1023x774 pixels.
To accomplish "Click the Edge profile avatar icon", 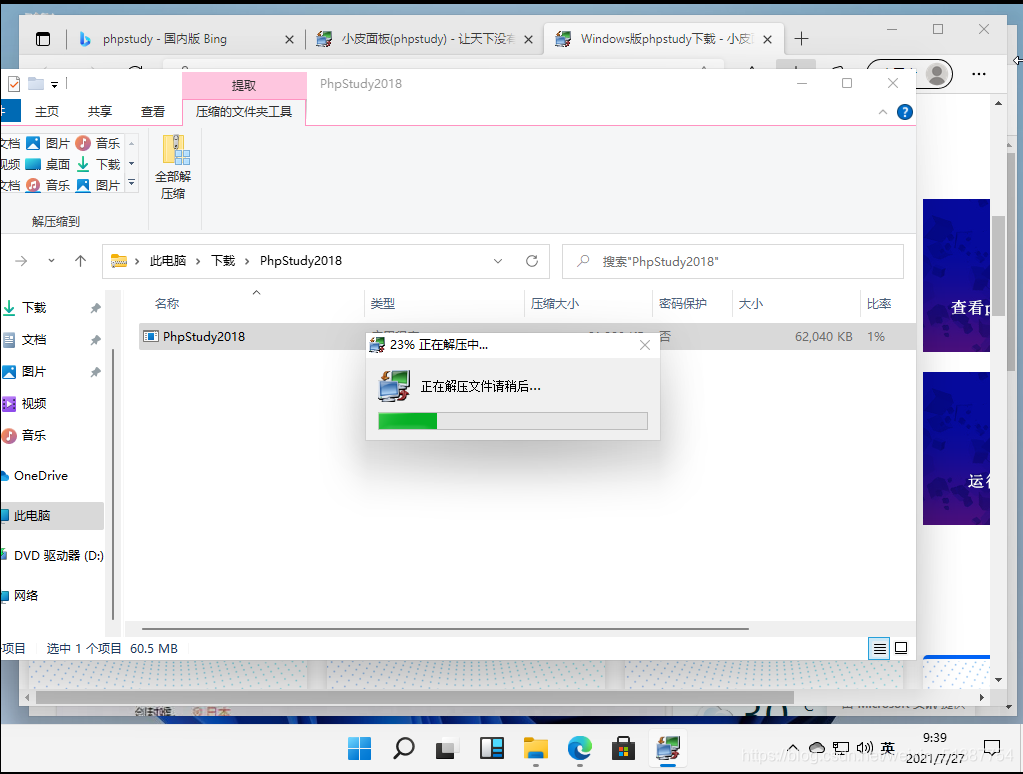I will 936,74.
